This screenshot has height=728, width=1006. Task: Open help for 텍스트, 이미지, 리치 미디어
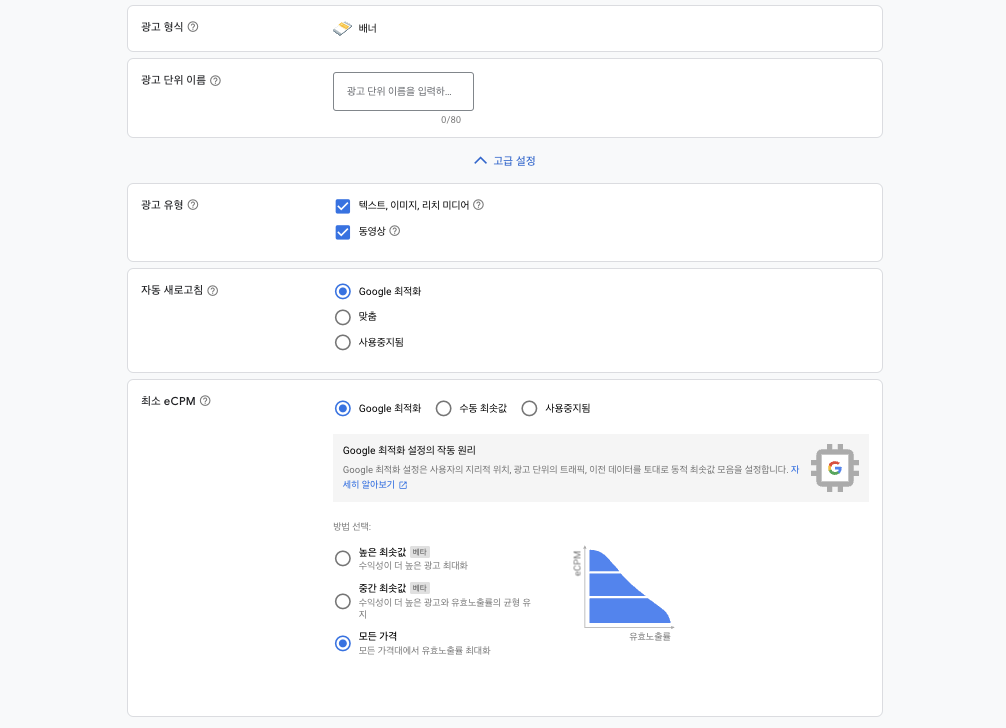(478, 205)
